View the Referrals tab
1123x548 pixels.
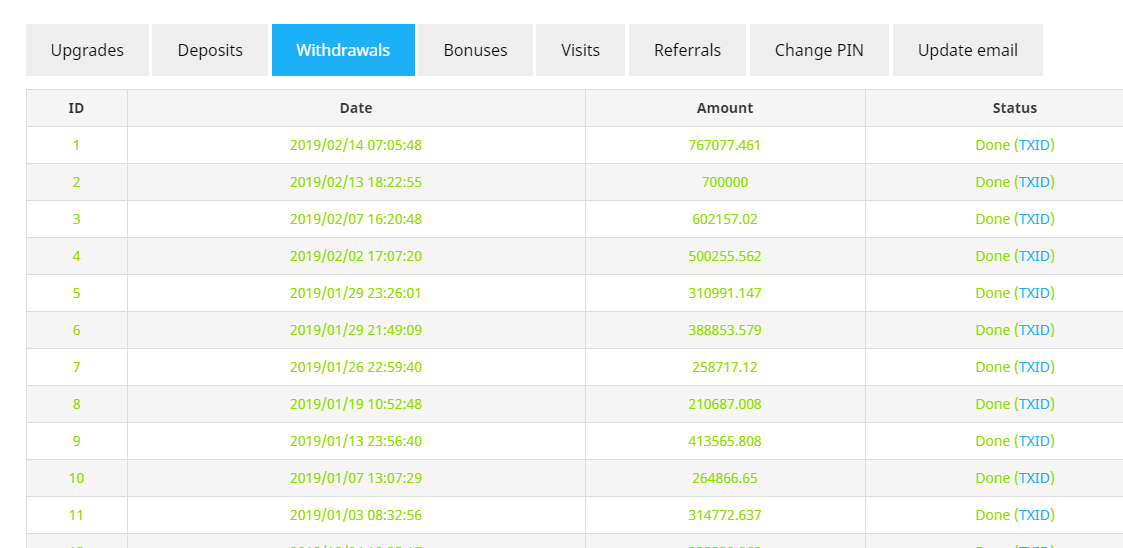click(x=688, y=50)
